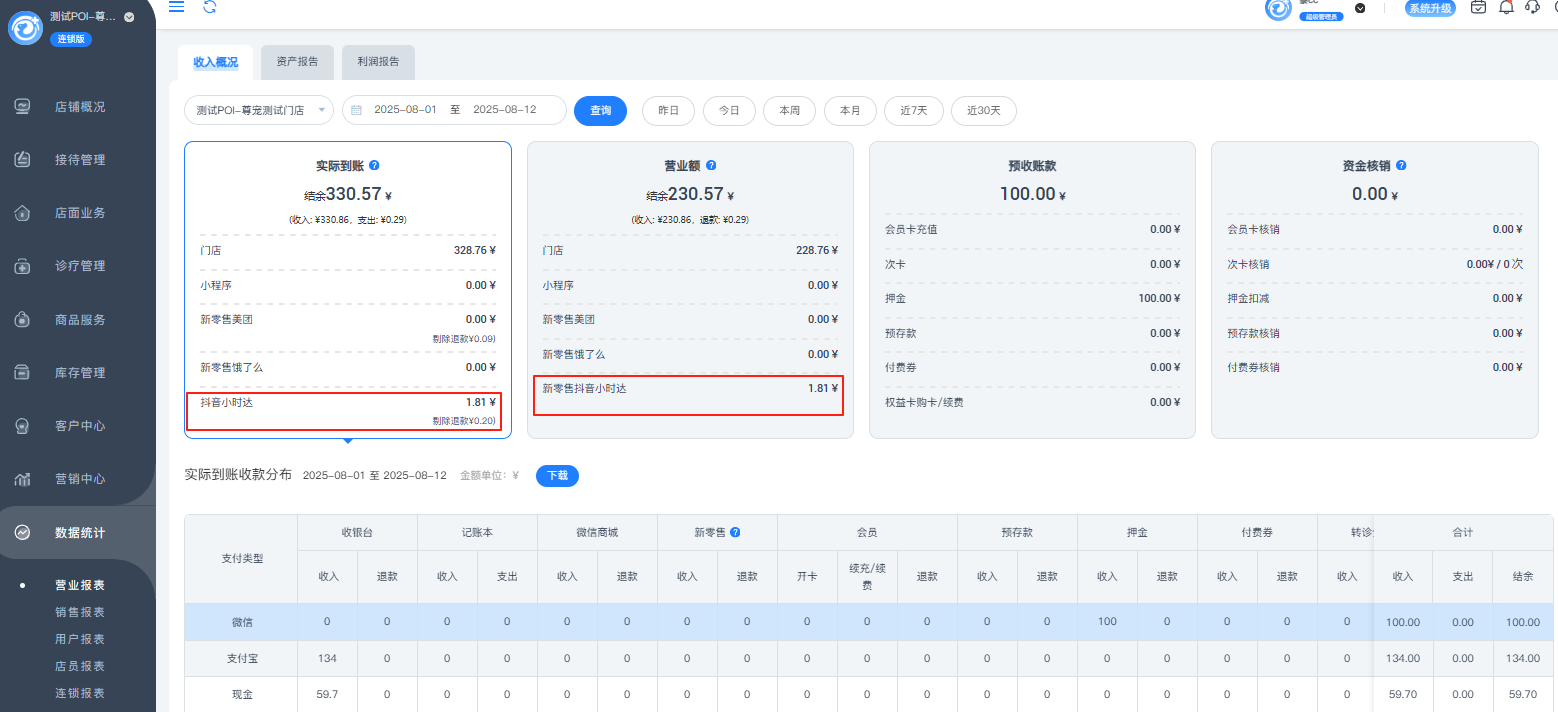Click the 次卡核销 row in 资金核销
The image size is (1558, 712).
tap(1375, 264)
